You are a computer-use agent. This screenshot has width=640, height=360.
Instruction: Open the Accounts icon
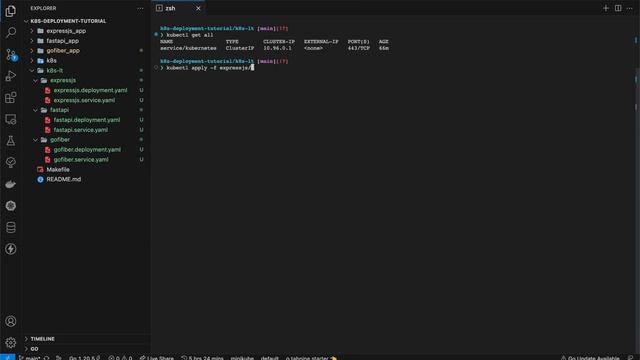coord(11,321)
